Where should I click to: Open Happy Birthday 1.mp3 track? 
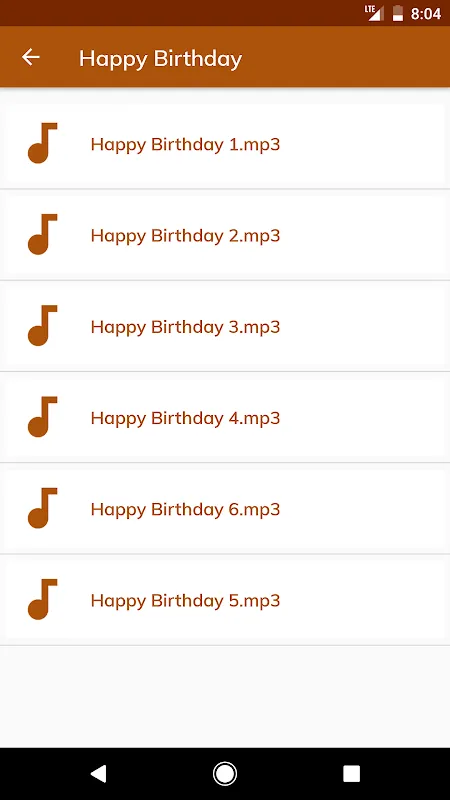[x=225, y=144]
